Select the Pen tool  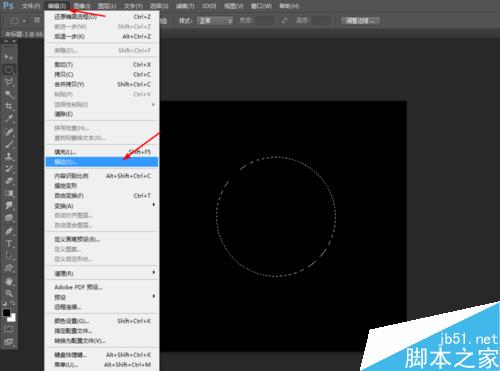(x=9, y=231)
